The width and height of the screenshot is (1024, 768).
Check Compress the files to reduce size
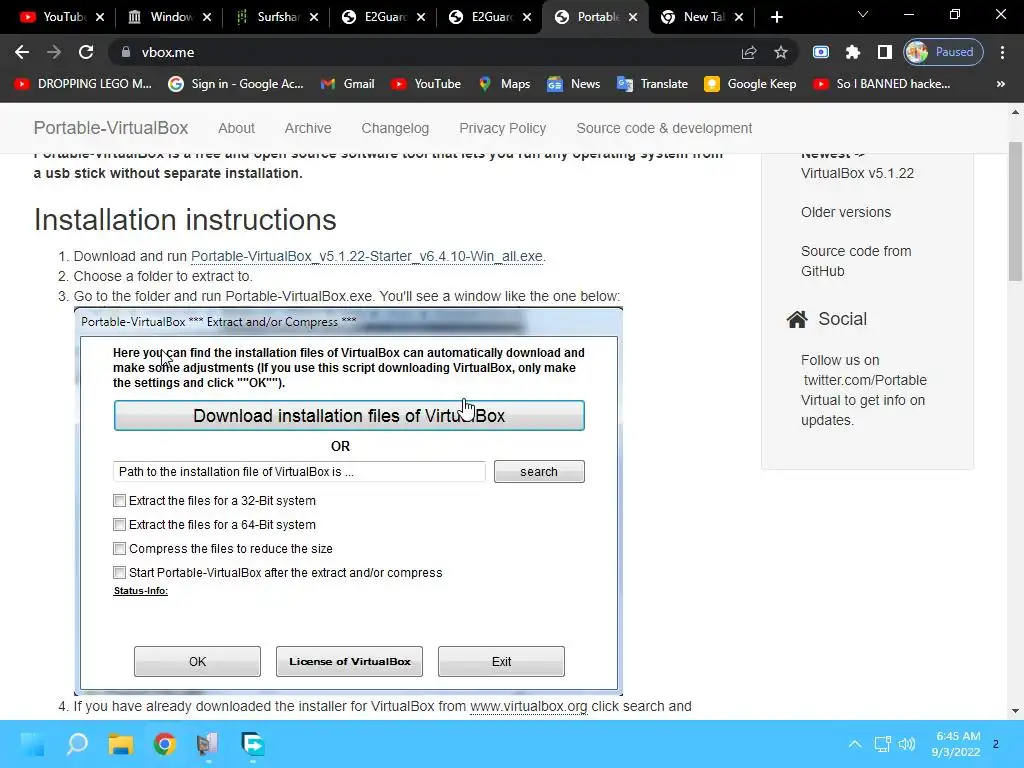pyautogui.click(x=119, y=549)
